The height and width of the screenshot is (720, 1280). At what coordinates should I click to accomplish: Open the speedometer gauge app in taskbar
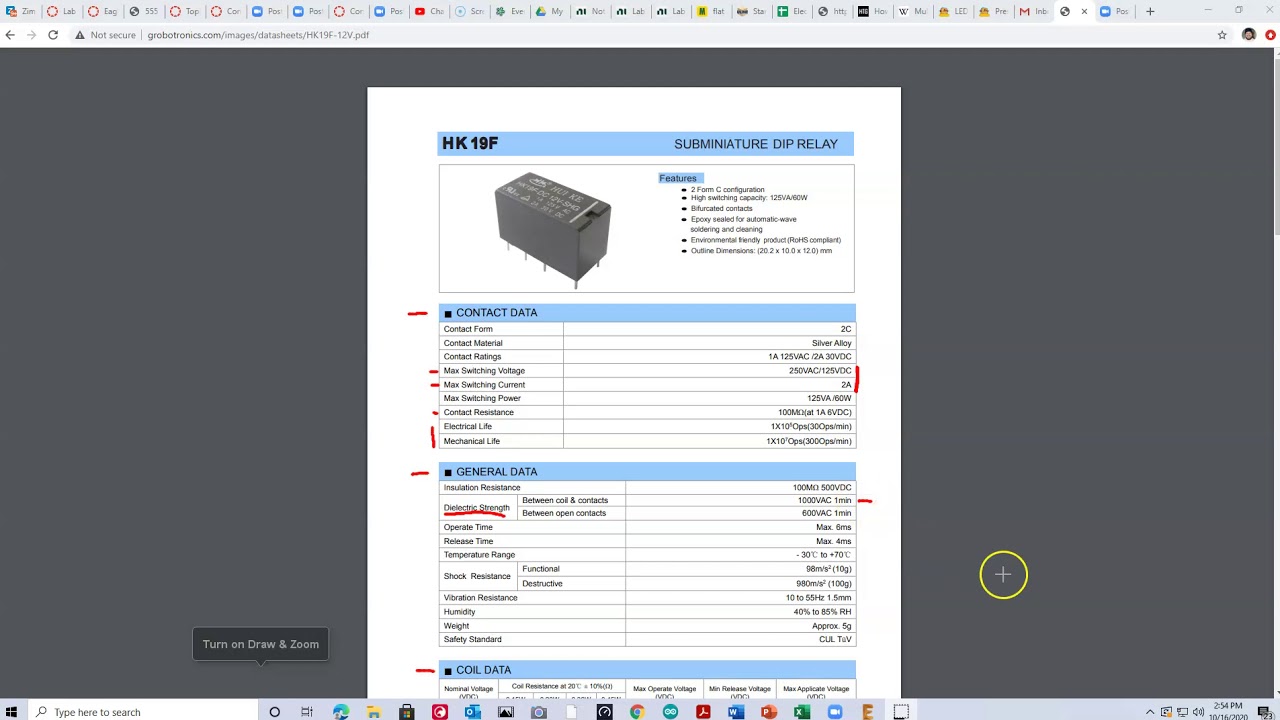604,712
